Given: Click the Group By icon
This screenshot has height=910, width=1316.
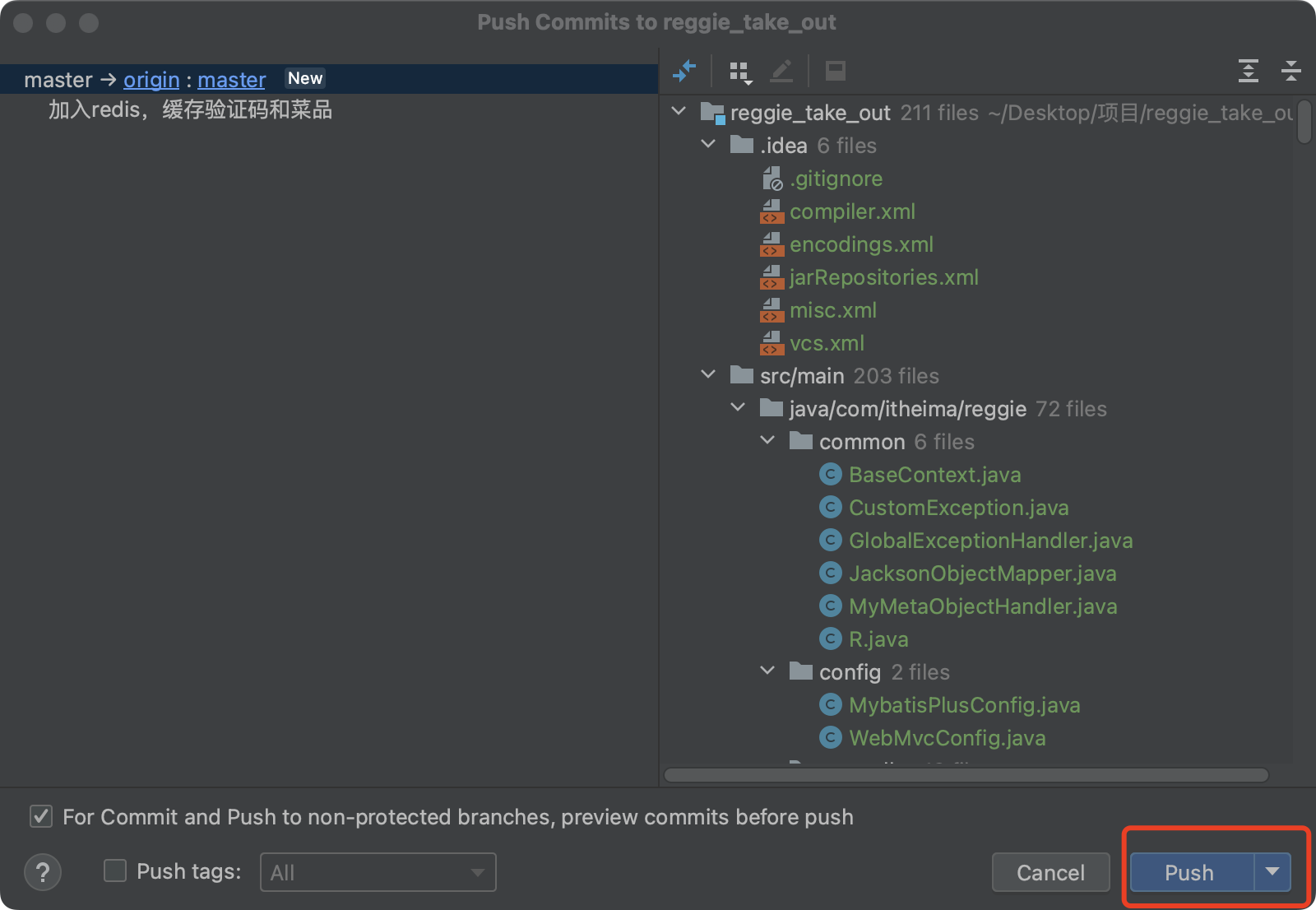Looking at the screenshot, I should coord(740,72).
